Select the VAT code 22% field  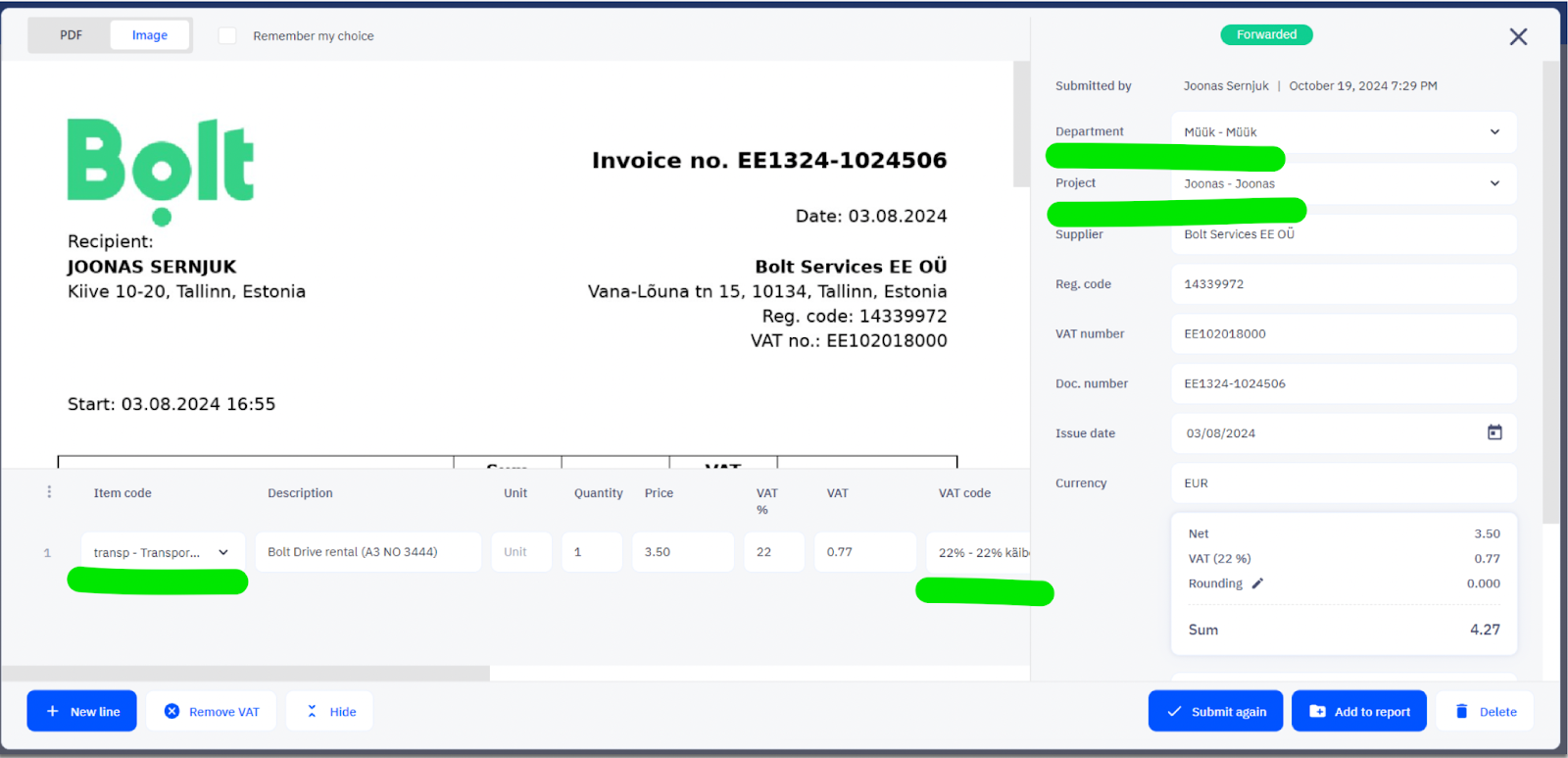978,552
